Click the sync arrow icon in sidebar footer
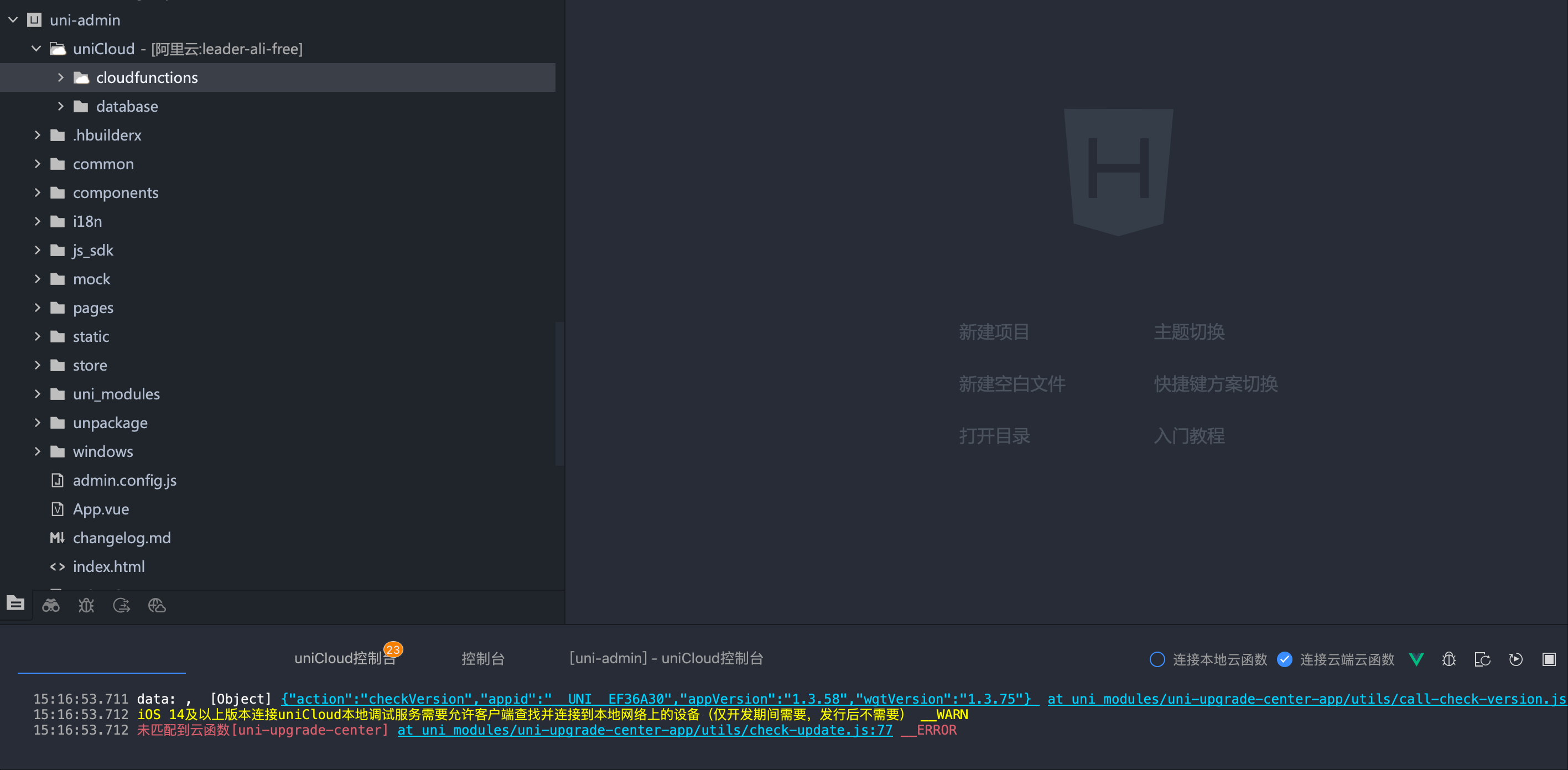 point(121,605)
